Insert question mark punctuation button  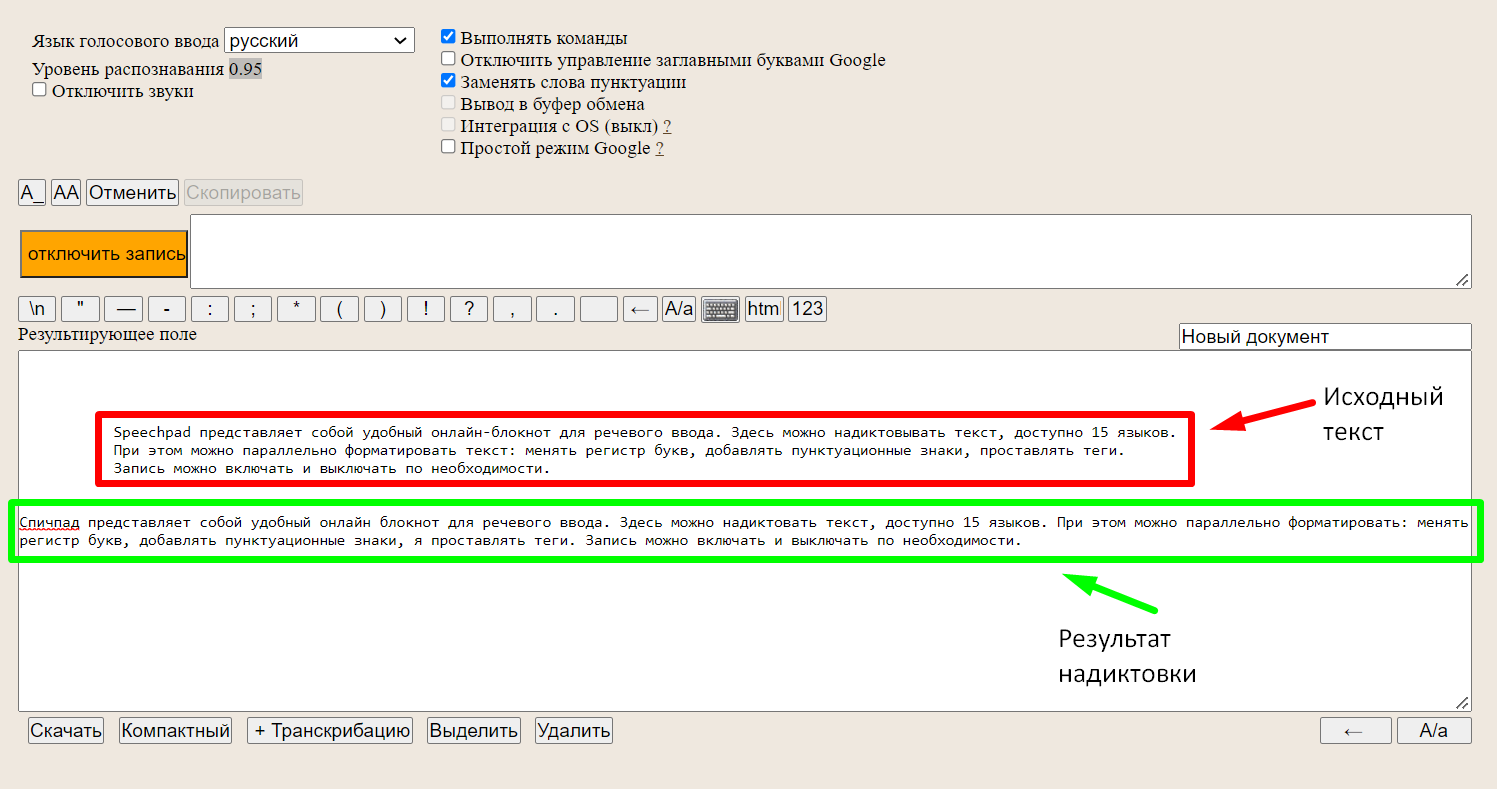(x=469, y=309)
